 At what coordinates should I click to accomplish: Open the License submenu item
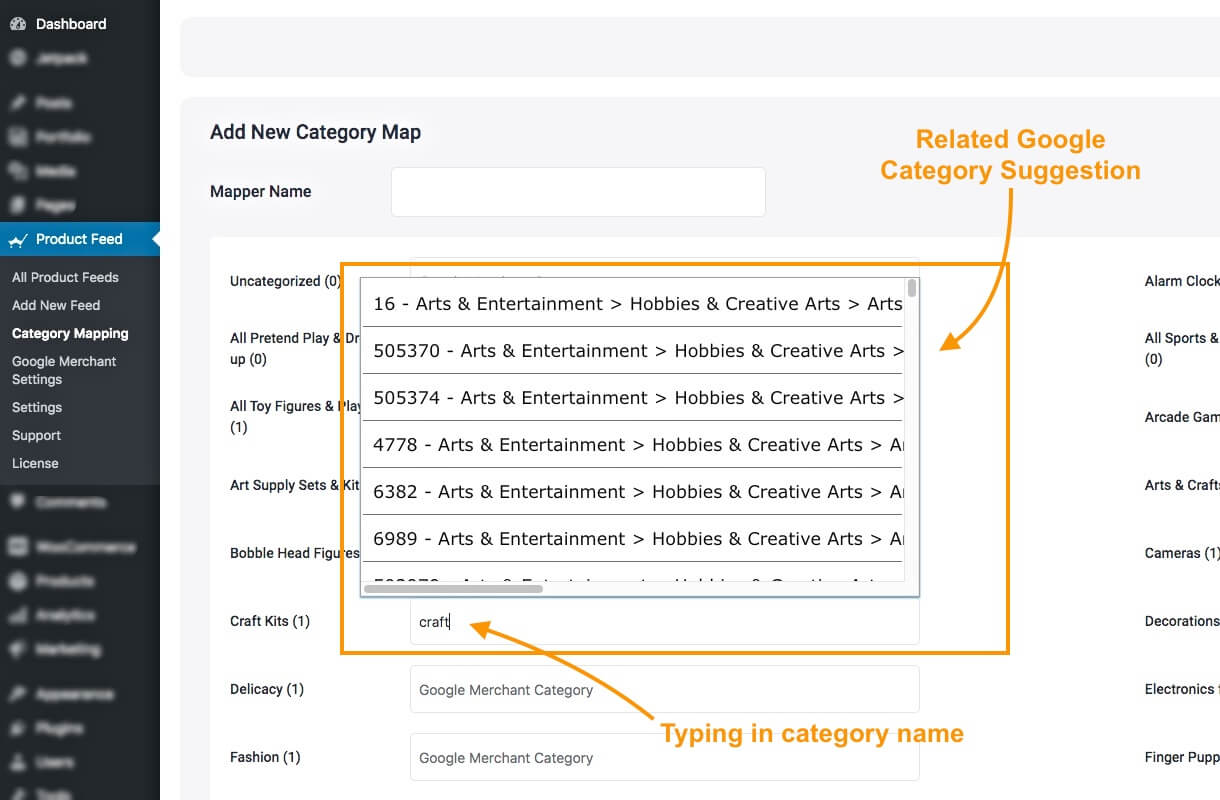35,463
